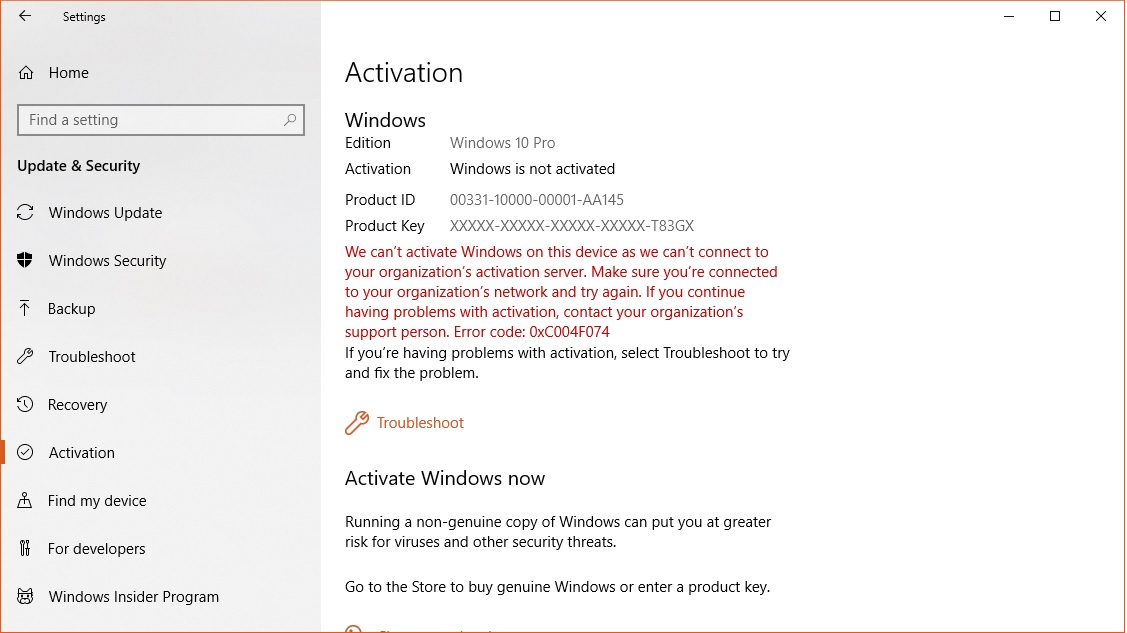Select the Find my device icon
Image resolution: width=1127 pixels, height=633 pixels.
coord(25,500)
